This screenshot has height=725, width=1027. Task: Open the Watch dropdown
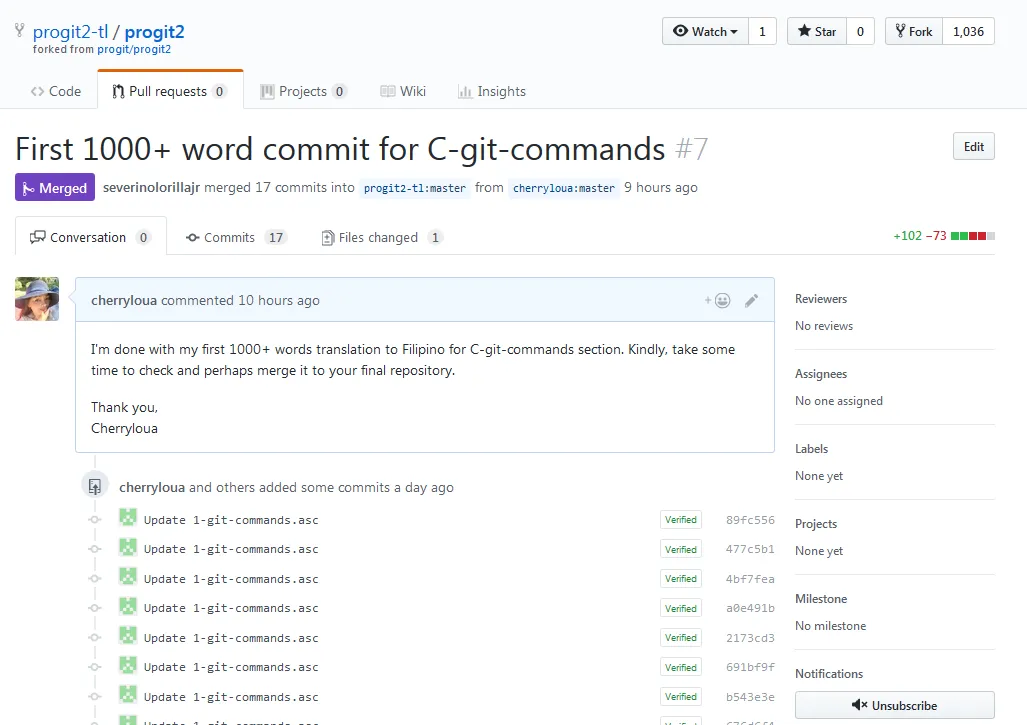(x=705, y=31)
